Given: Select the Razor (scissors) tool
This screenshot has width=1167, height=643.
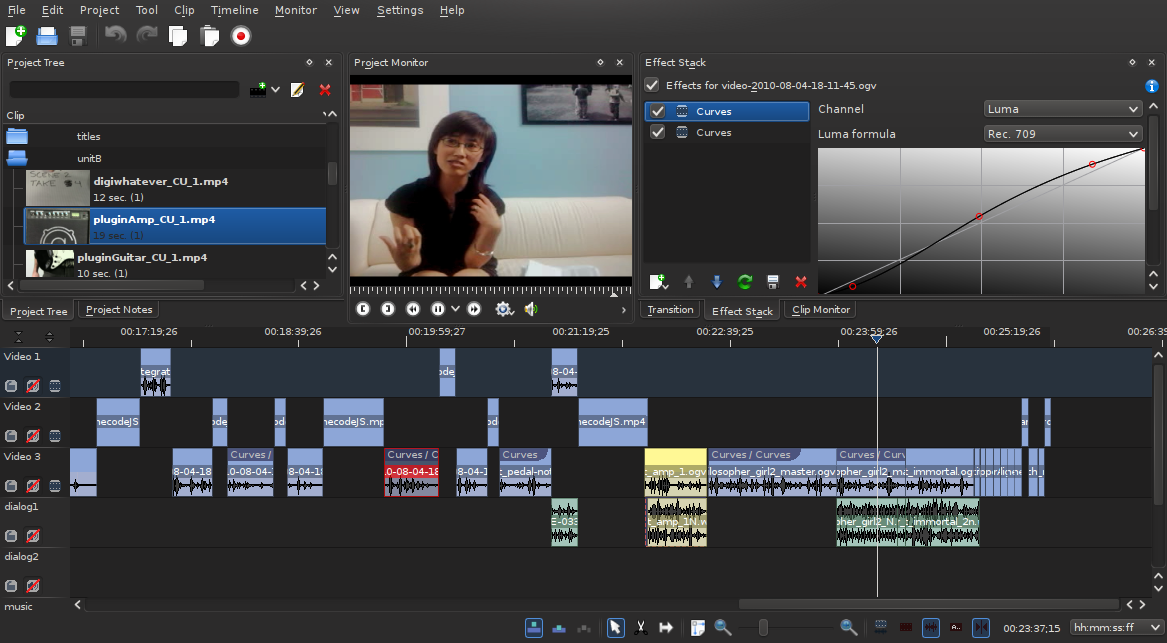Looking at the screenshot, I should tap(640, 628).
